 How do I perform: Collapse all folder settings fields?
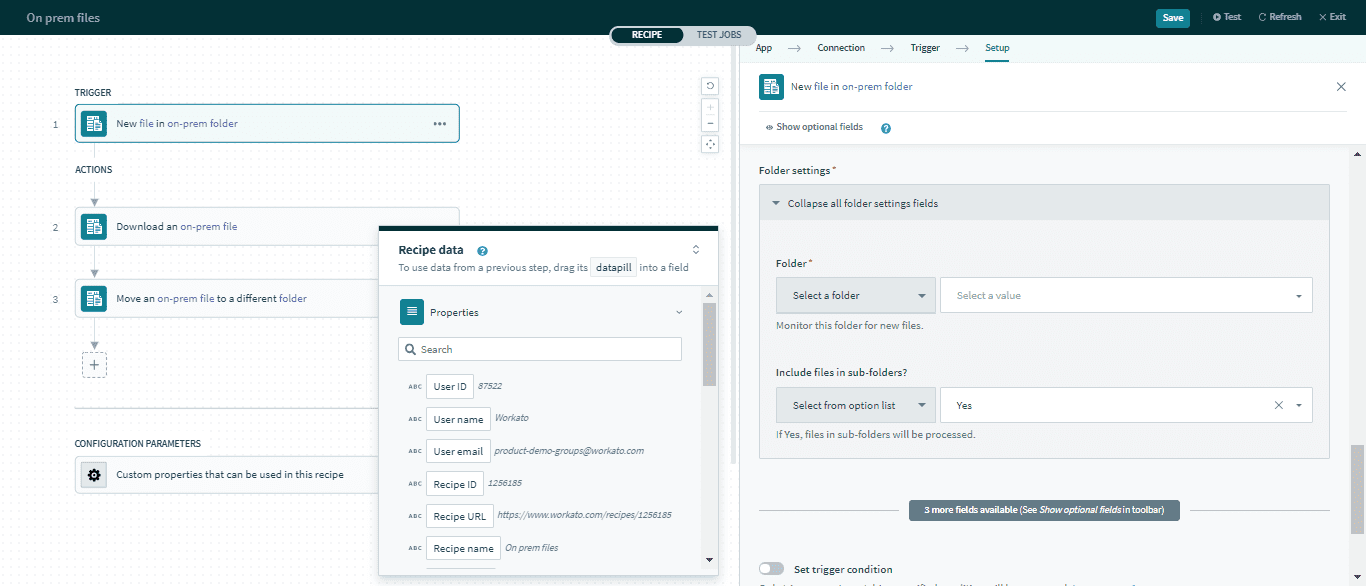(862, 203)
